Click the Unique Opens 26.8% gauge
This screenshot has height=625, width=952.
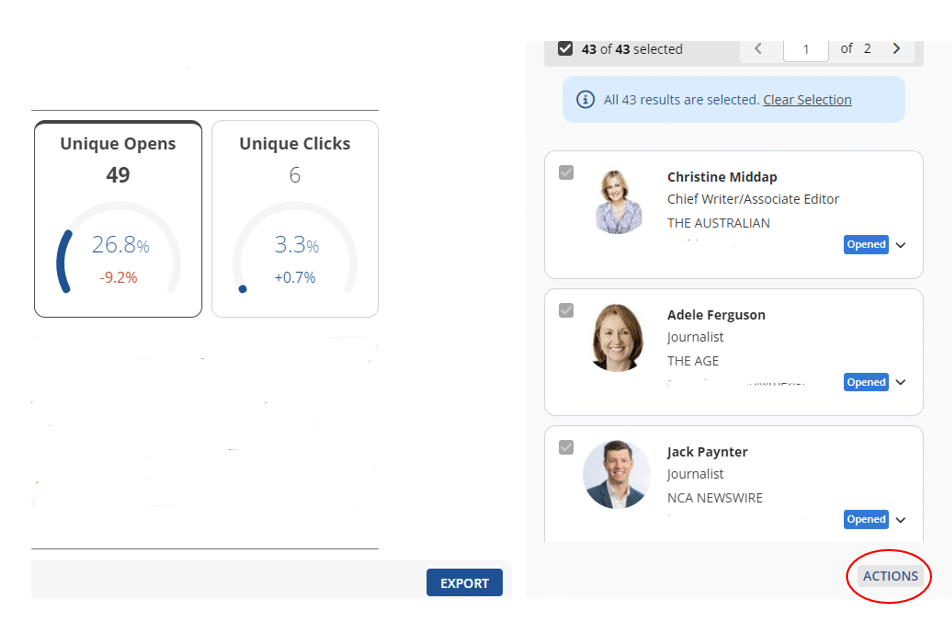(118, 250)
